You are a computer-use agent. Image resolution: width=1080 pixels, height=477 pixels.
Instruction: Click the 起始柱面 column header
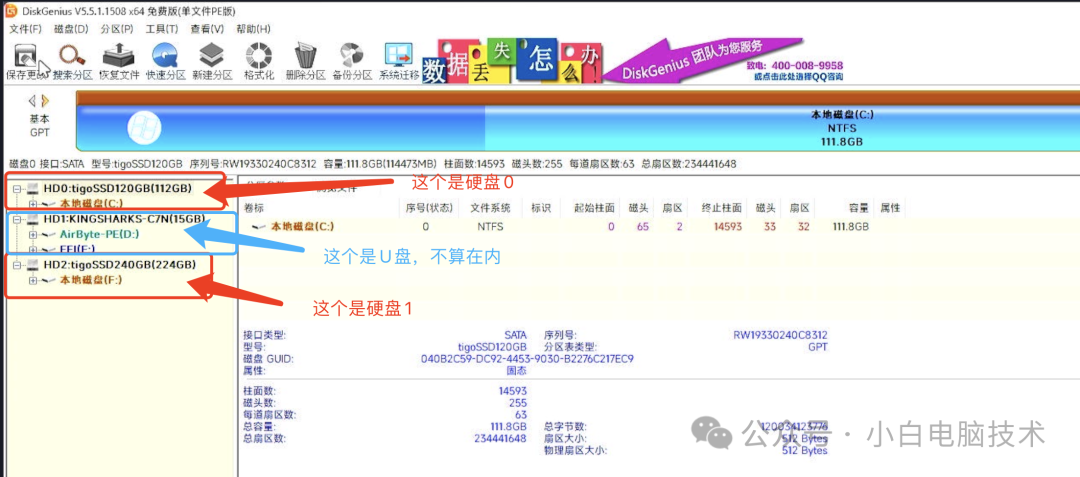coord(595,208)
